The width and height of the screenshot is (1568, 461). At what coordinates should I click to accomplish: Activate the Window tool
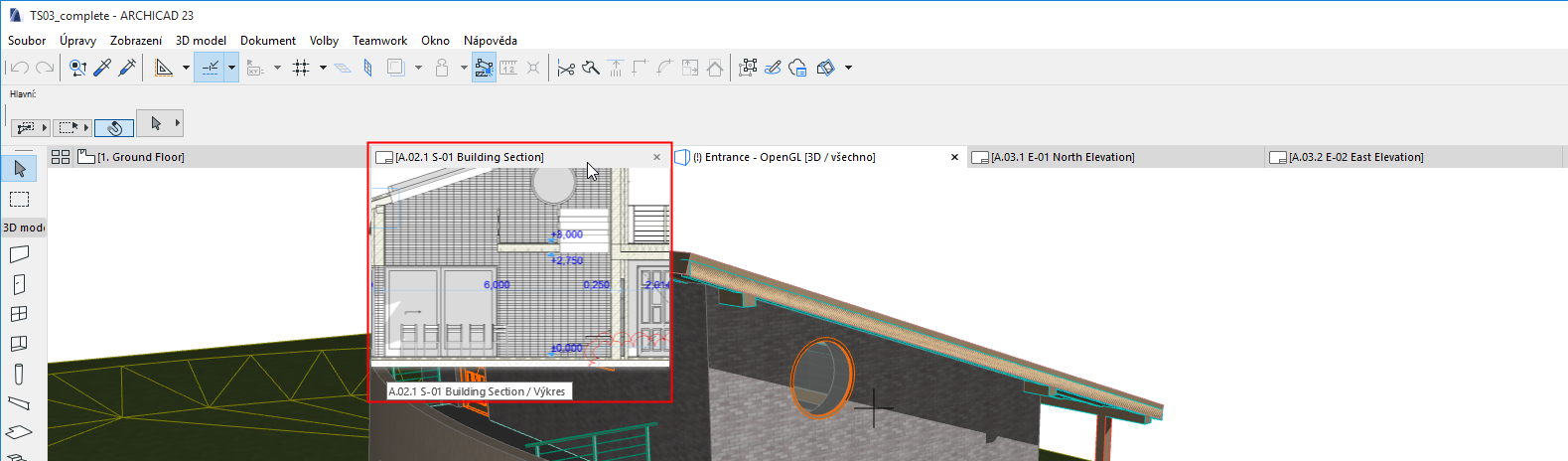[19, 314]
